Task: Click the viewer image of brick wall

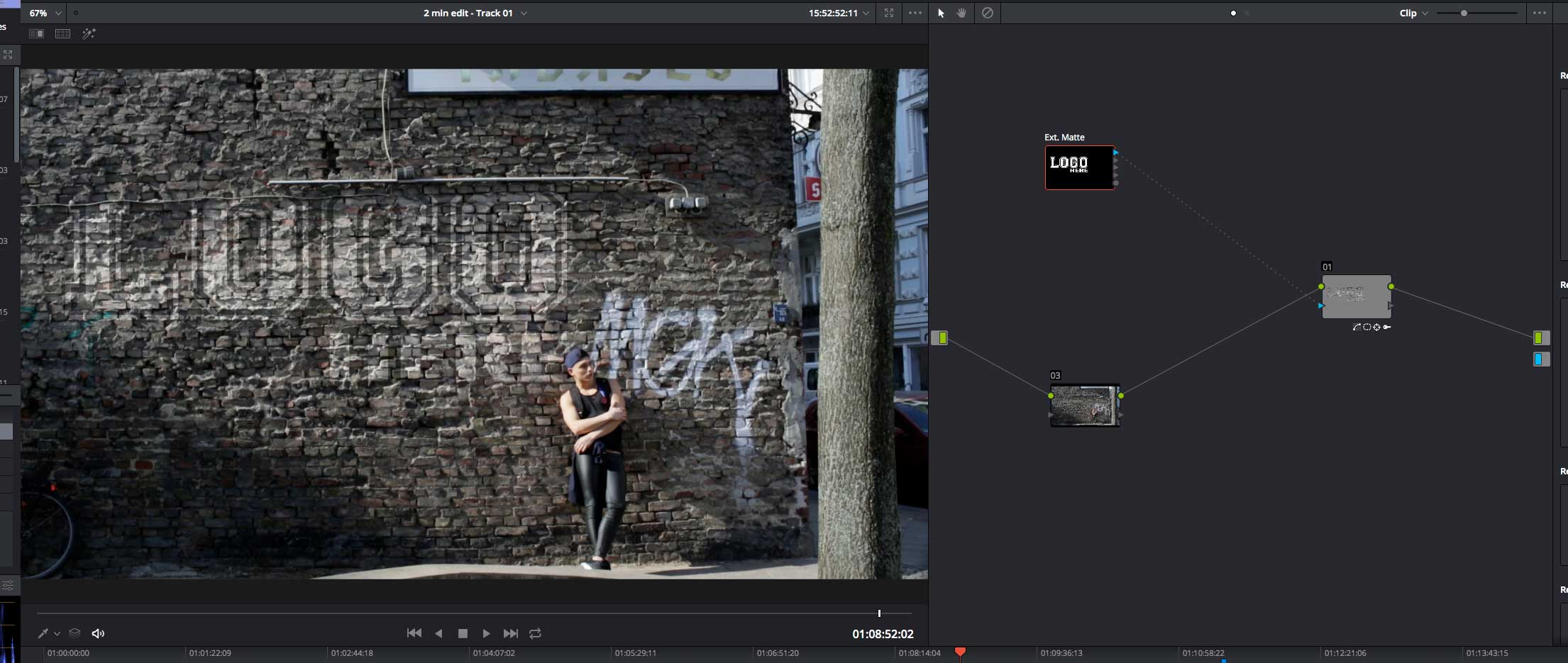Action: coord(474,324)
